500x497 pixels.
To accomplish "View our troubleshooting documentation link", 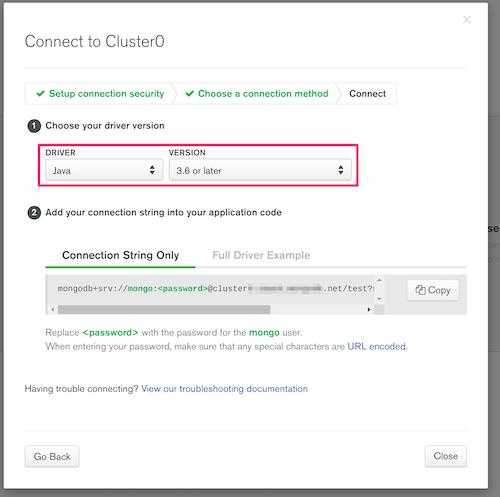I will 224,389.
